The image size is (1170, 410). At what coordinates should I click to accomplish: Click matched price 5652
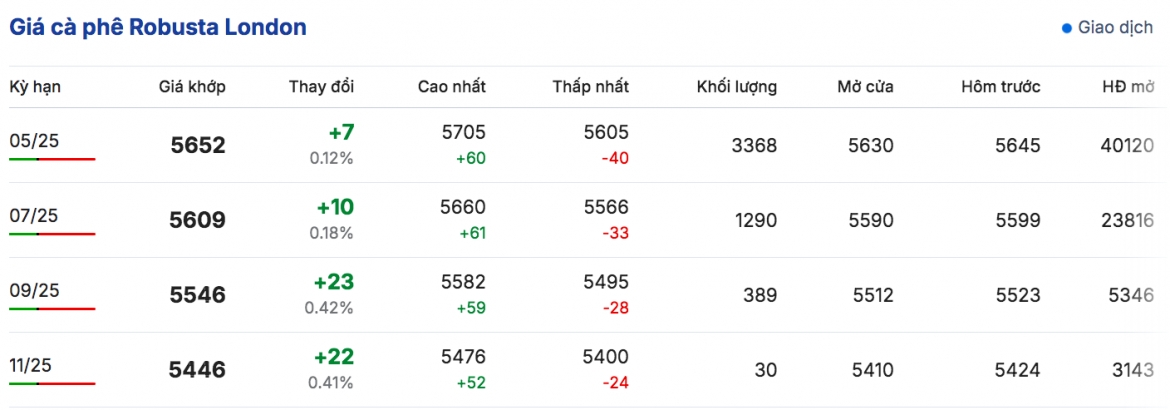(198, 145)
